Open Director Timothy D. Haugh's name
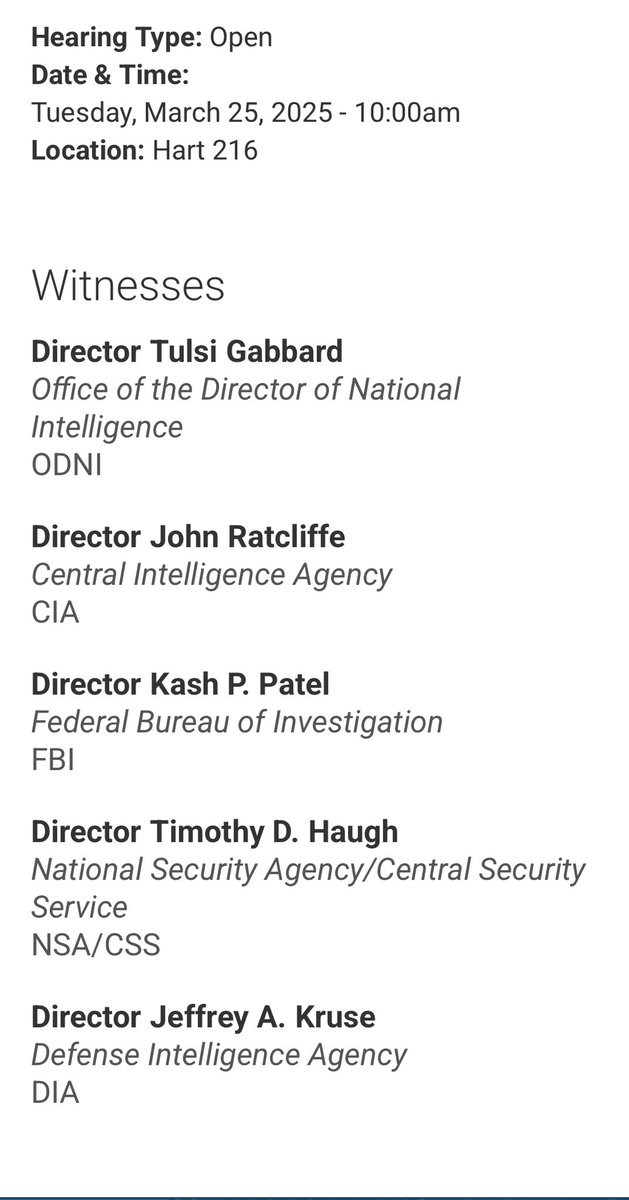This screenshot has width=629, height=1200. point(215,832)
